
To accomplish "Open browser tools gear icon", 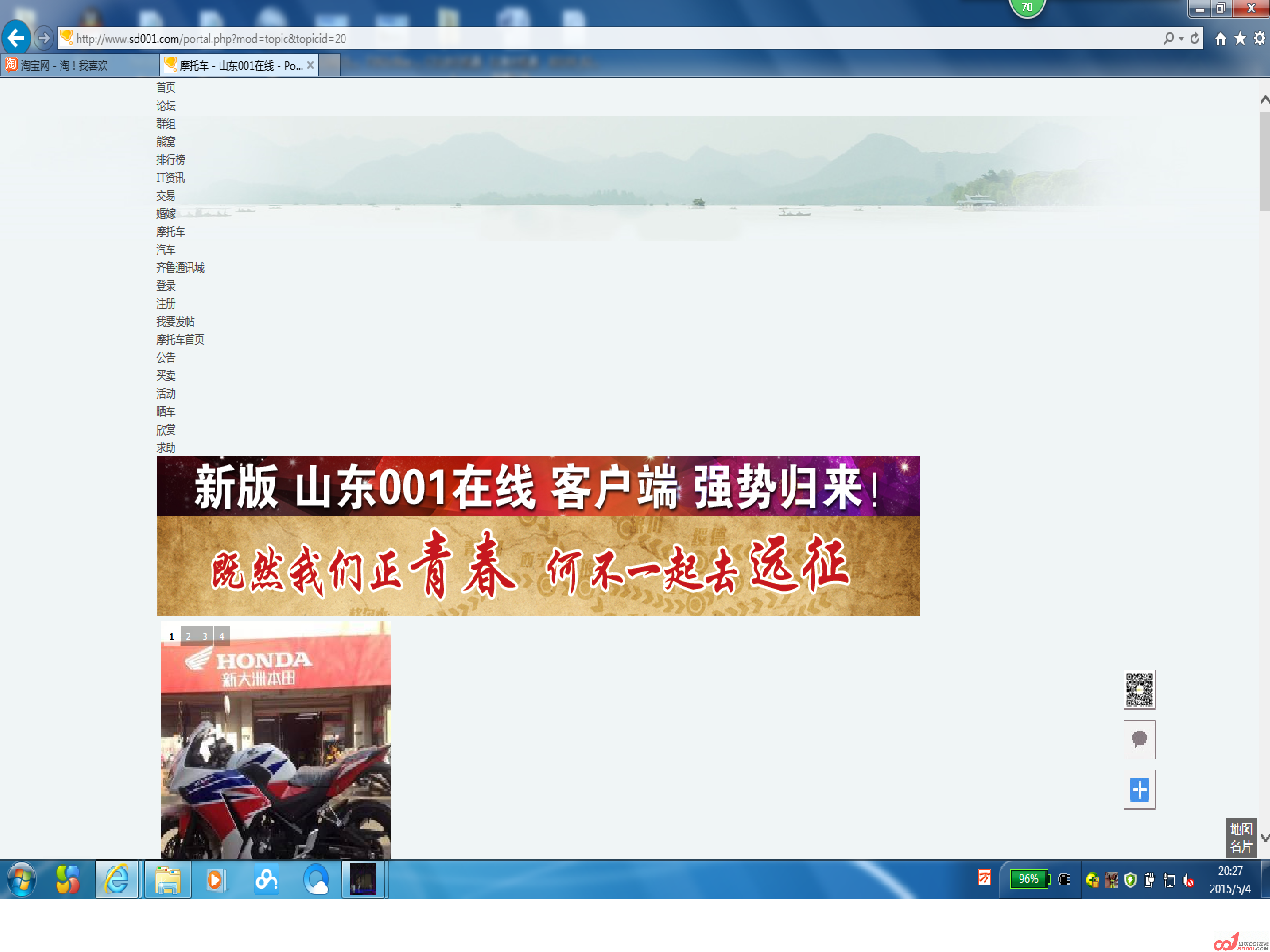I will pyautogui.click(x=1260, y=39).
